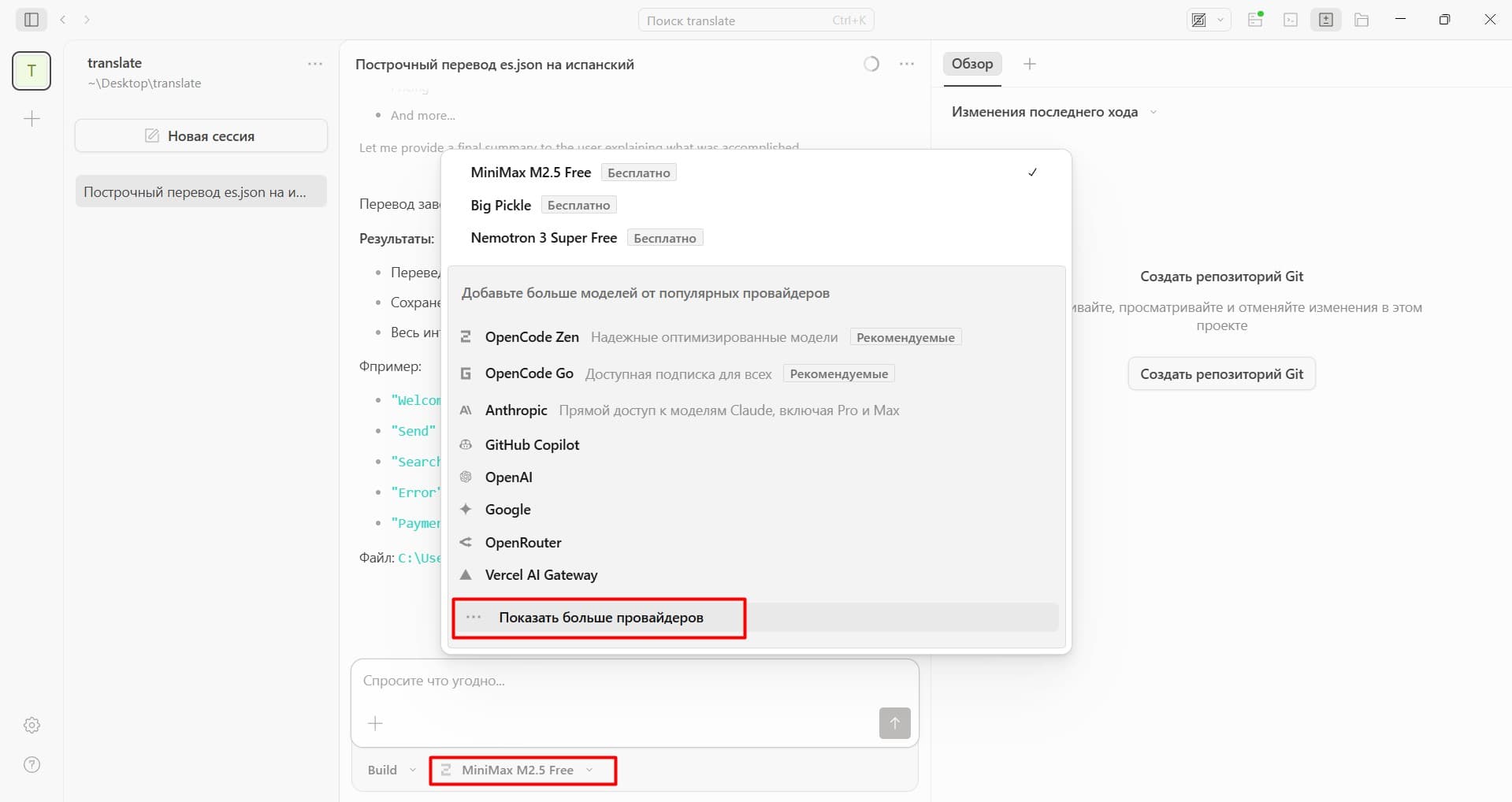Toggle the terminal panel icon
The height and width of the screenshot is (802, 1512).
(x=1291, y=20)
